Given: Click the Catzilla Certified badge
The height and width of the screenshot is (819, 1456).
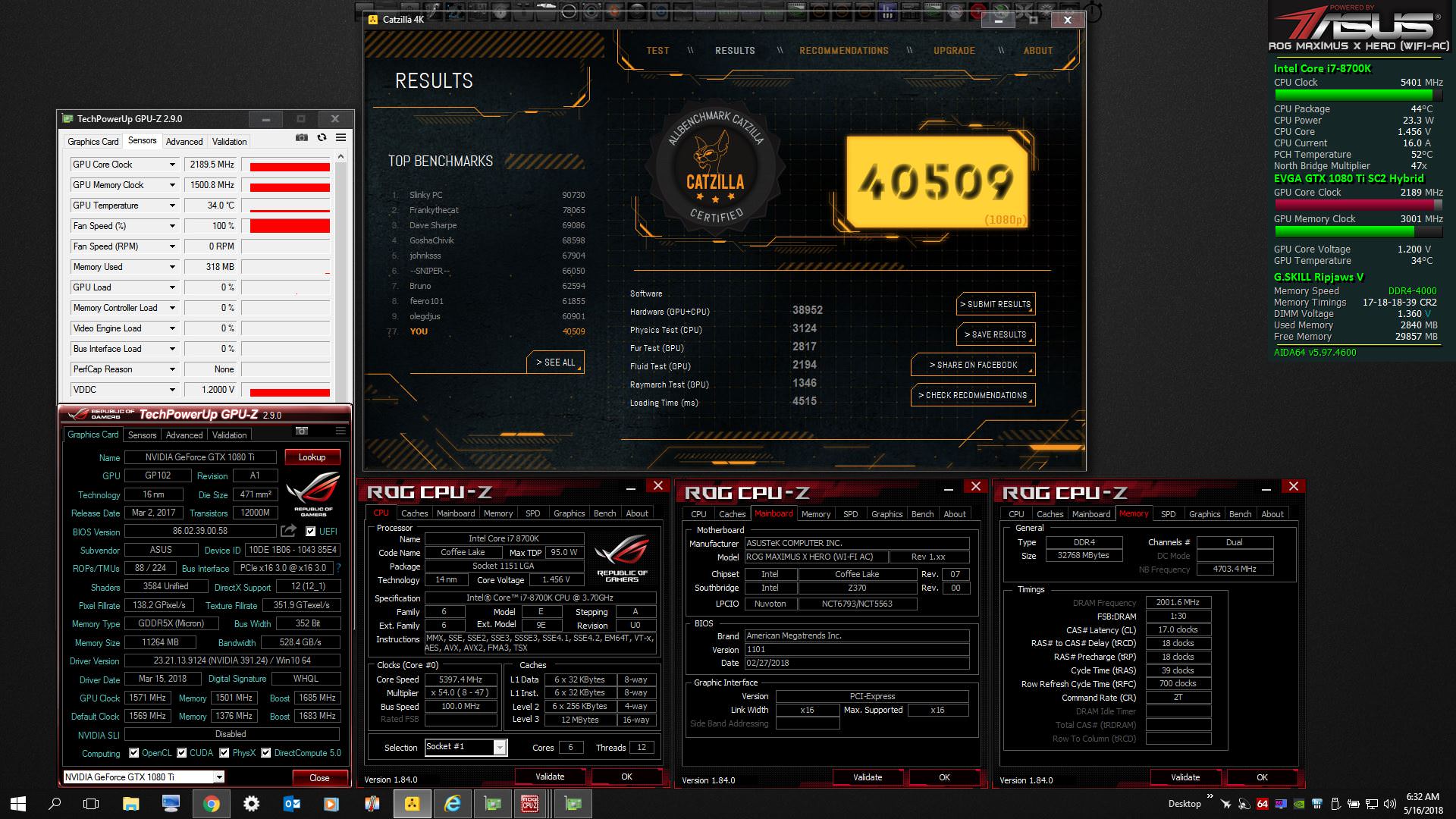Looking at the screenshot, I should [716, 168].
